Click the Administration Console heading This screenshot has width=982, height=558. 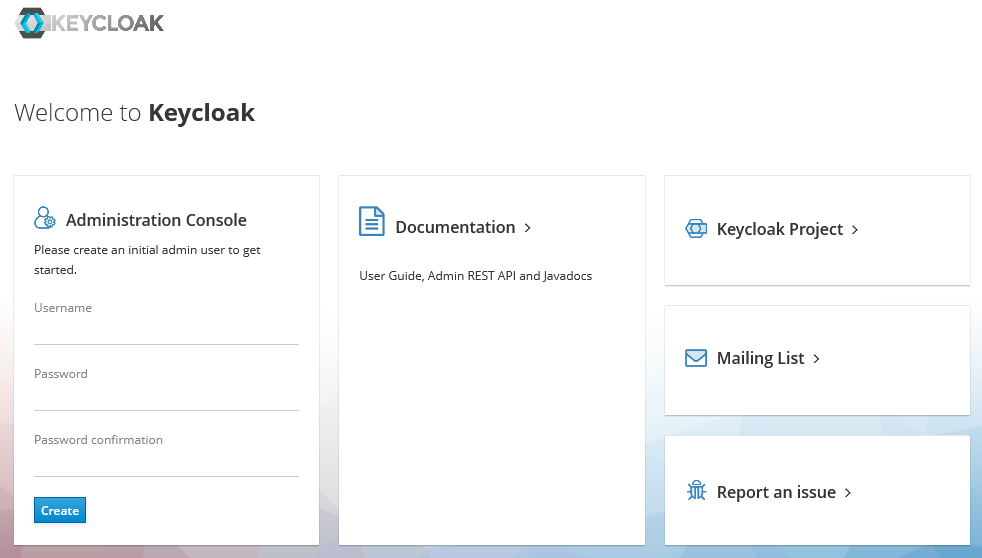point(156,220)
